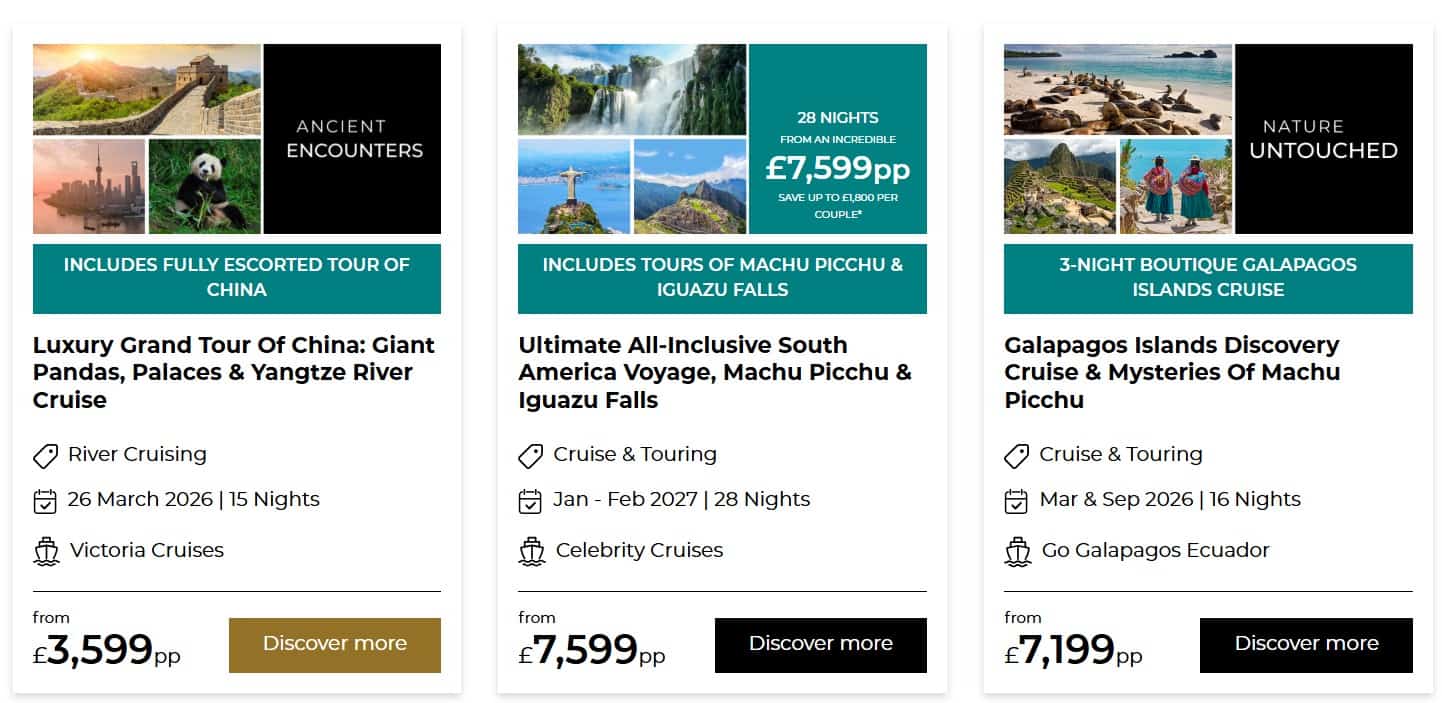Click the ship icon beside Victoria Cruises
The width and height of the screenshot is (1442, 703).
(x=46, y=551)
